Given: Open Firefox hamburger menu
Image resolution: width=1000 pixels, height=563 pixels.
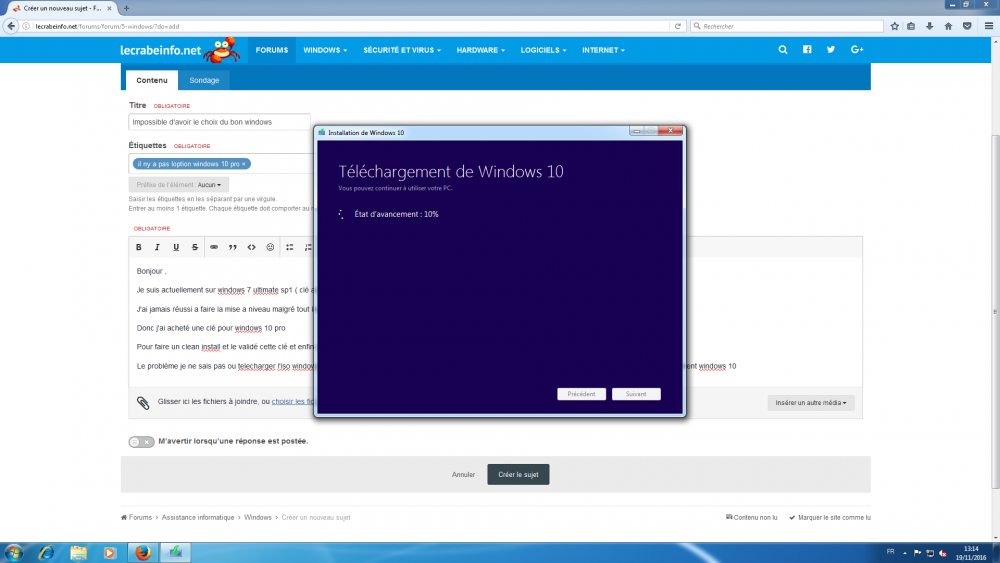Looking at the screenshot, I should pyautogui.click(x=986, y=26).
